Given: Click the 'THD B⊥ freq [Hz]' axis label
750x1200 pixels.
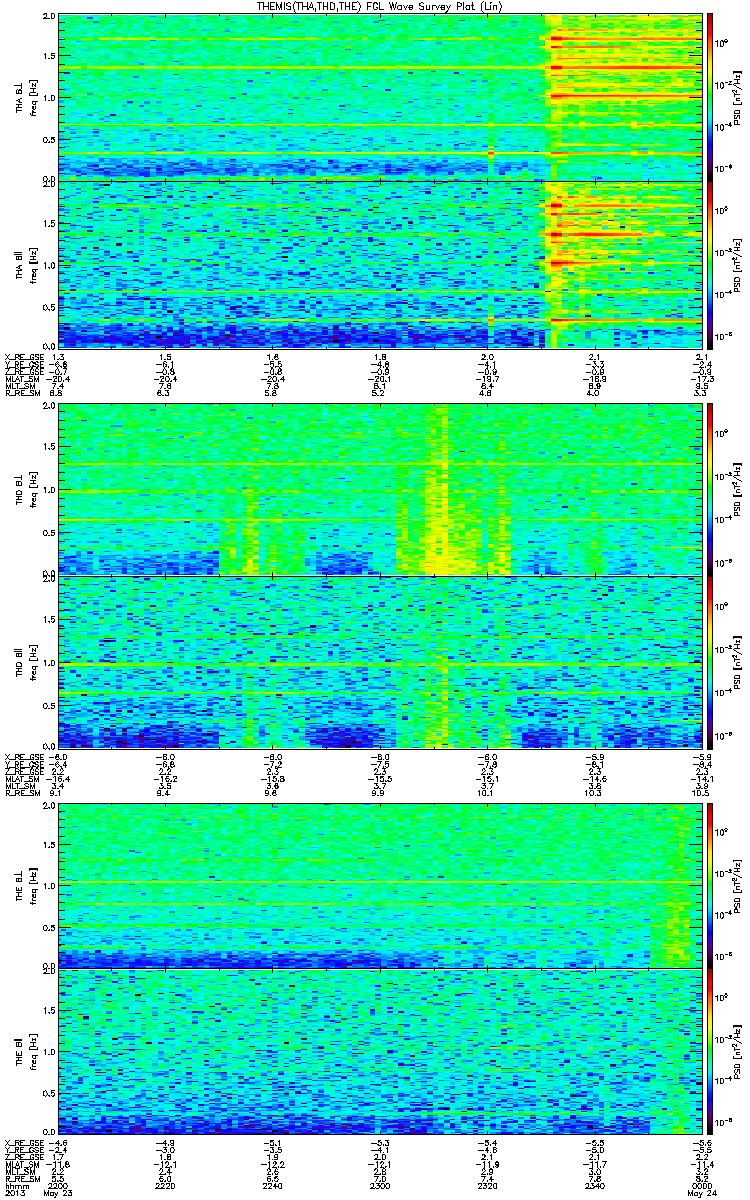Looking at the screenshot, I should click(25, 490).
